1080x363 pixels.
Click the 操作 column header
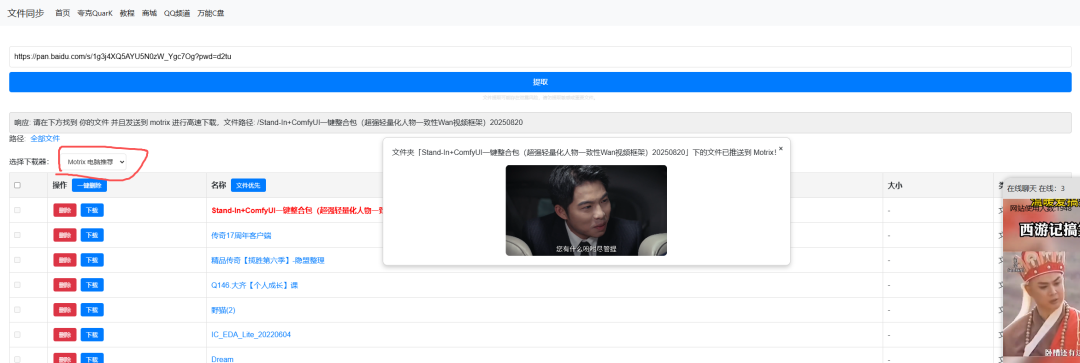tap(60, 185)
